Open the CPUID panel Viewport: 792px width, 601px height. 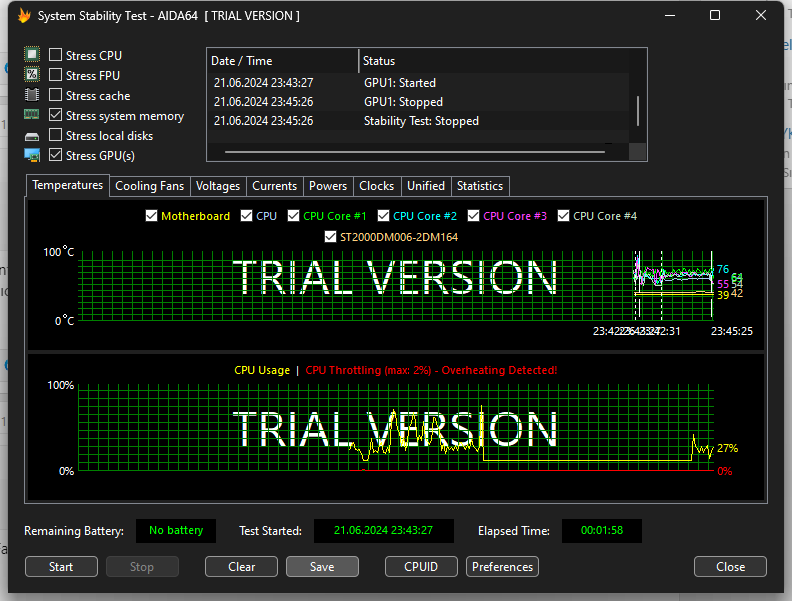click(421, 567)
